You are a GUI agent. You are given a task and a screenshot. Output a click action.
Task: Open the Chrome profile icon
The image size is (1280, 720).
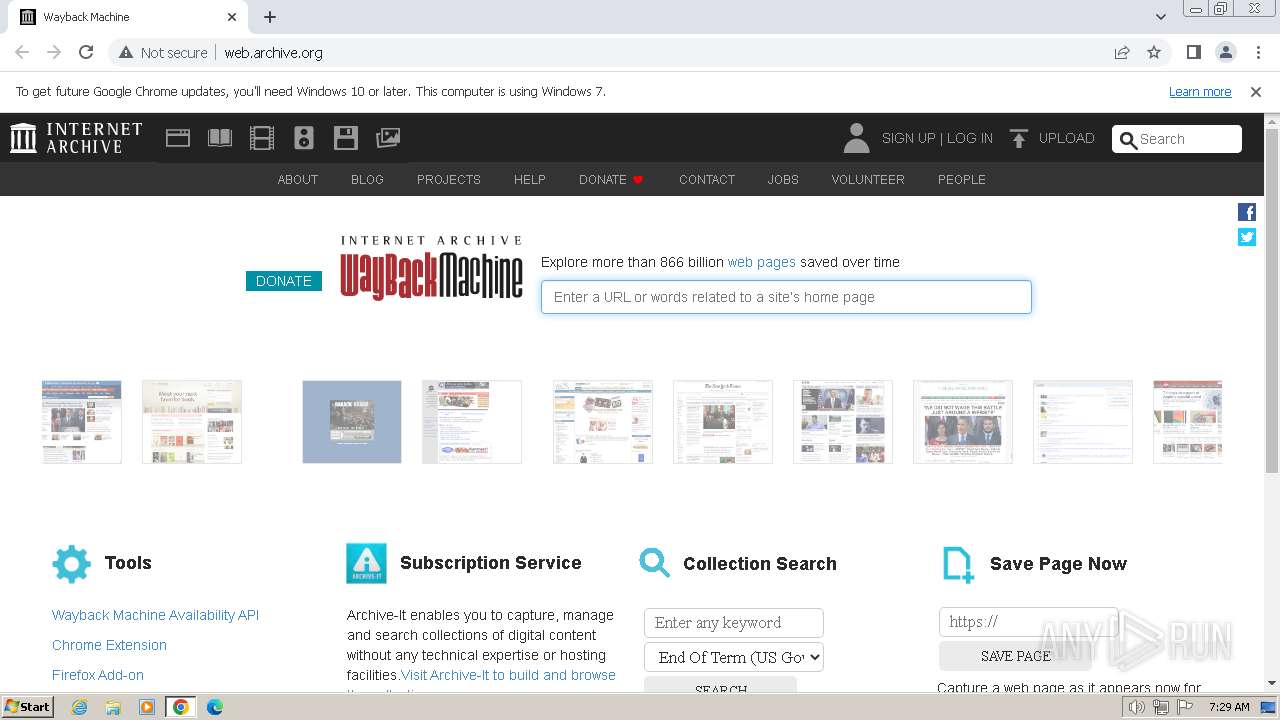[x=1225, y=52]
